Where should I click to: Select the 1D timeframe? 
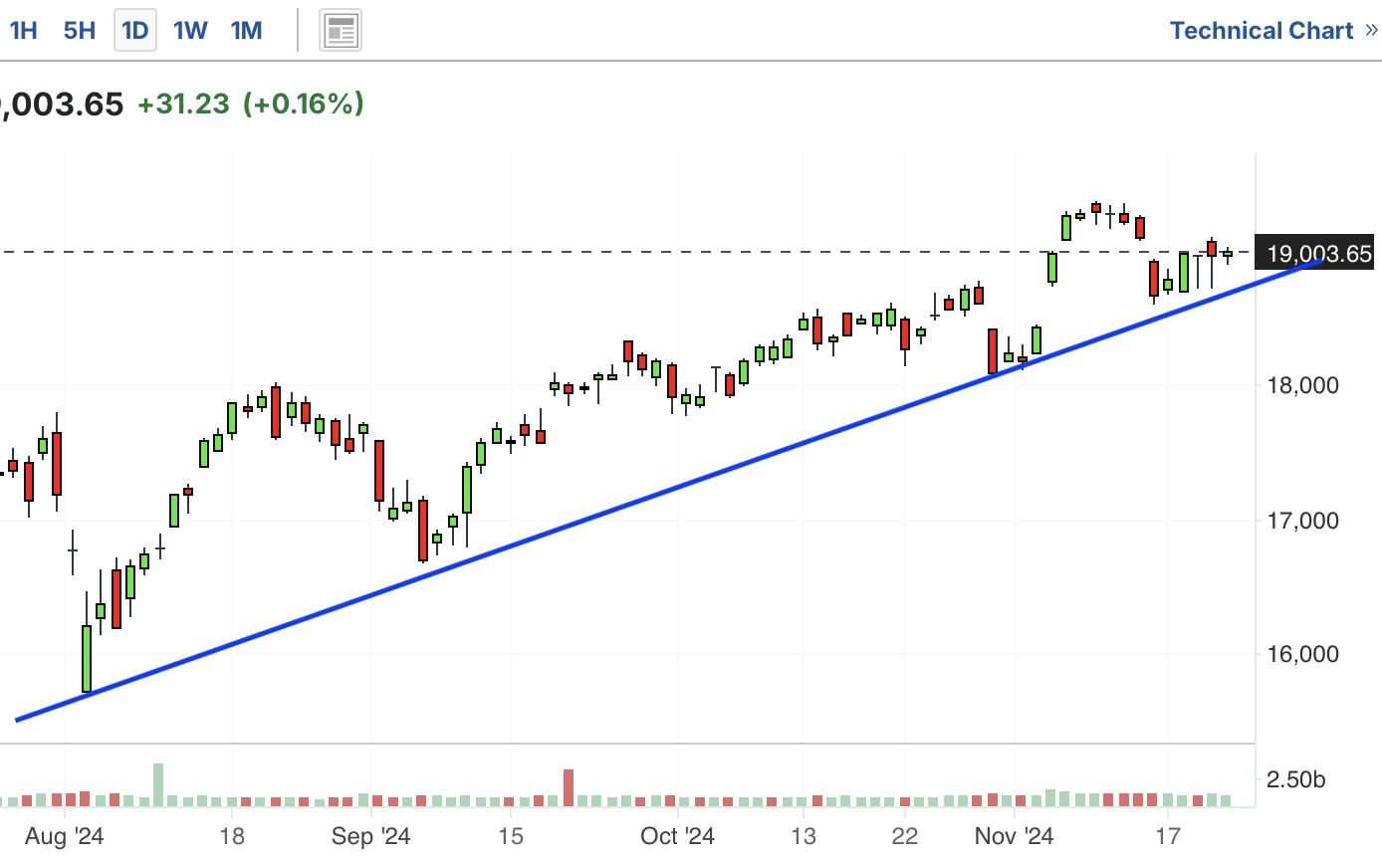[135, 31]
